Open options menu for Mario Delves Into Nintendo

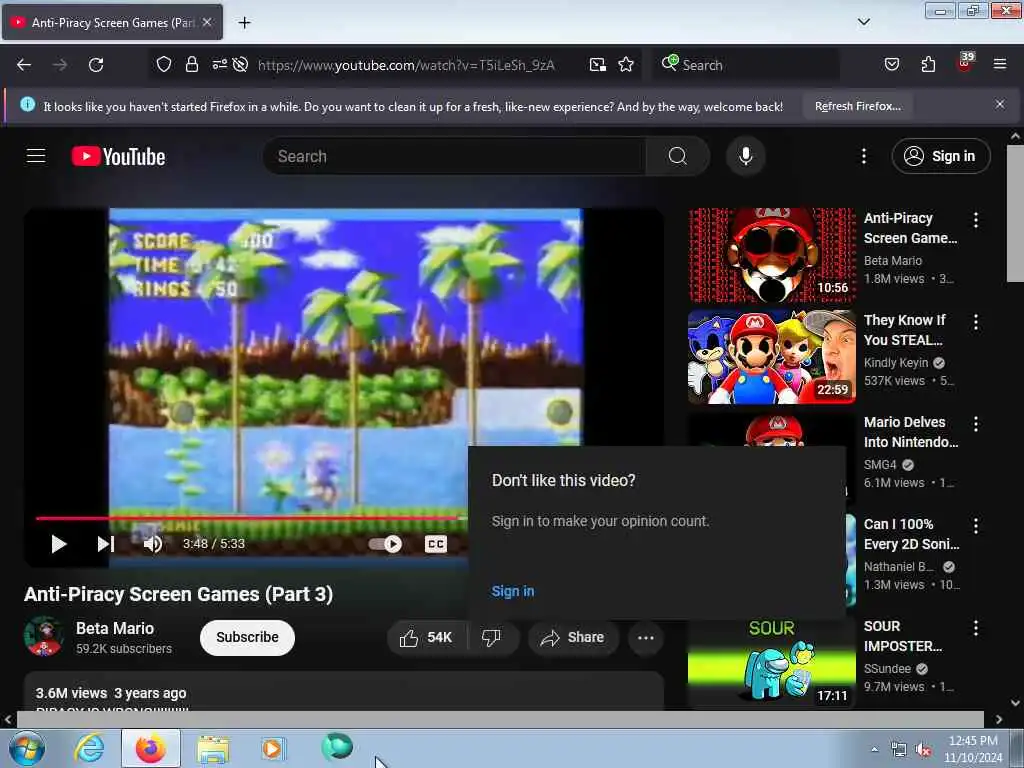coord(976,424)
